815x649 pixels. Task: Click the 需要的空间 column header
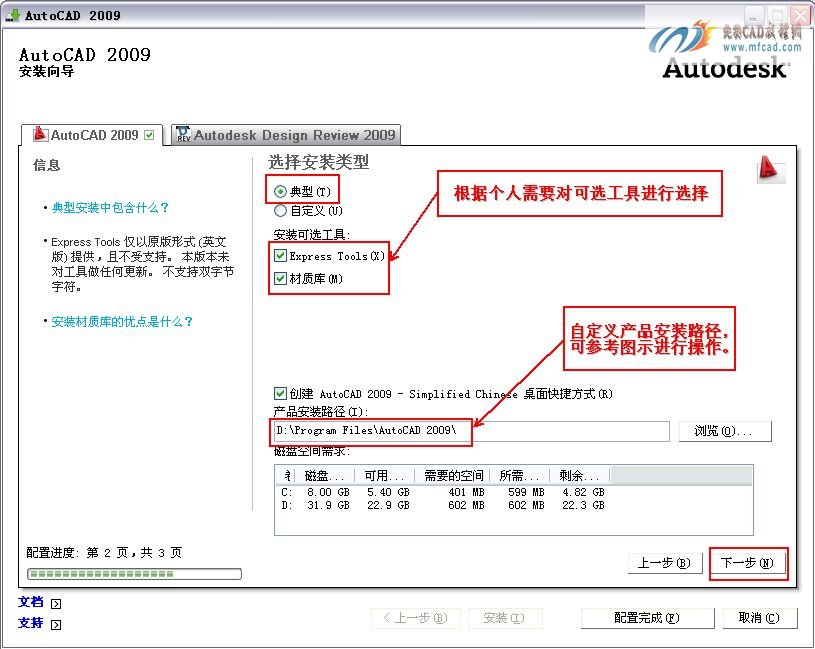452,475
